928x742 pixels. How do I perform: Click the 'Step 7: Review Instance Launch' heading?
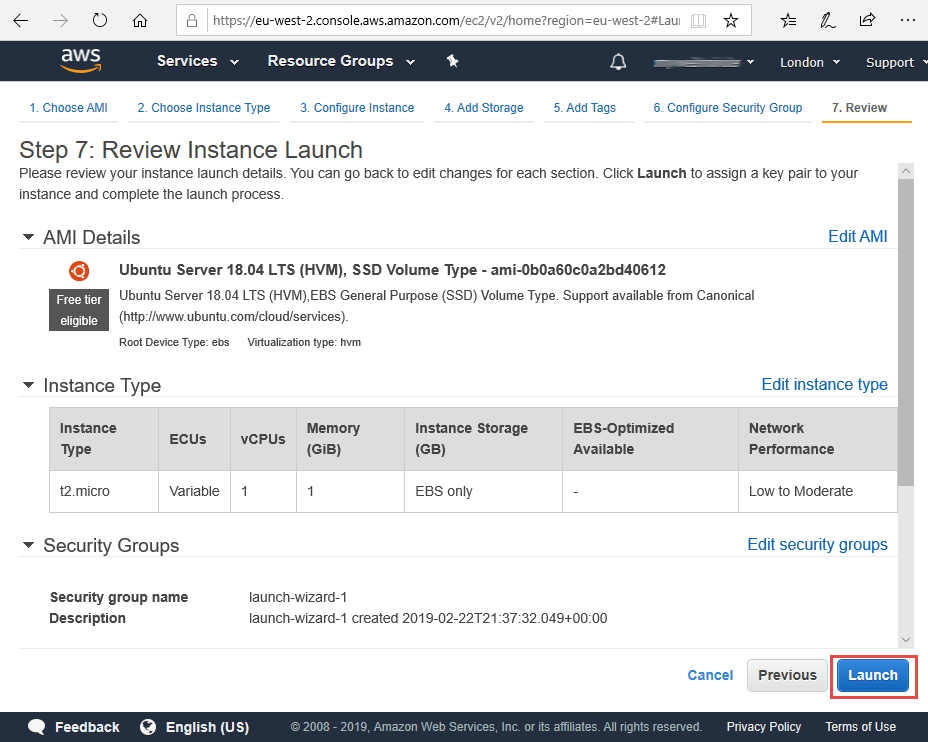191,150
